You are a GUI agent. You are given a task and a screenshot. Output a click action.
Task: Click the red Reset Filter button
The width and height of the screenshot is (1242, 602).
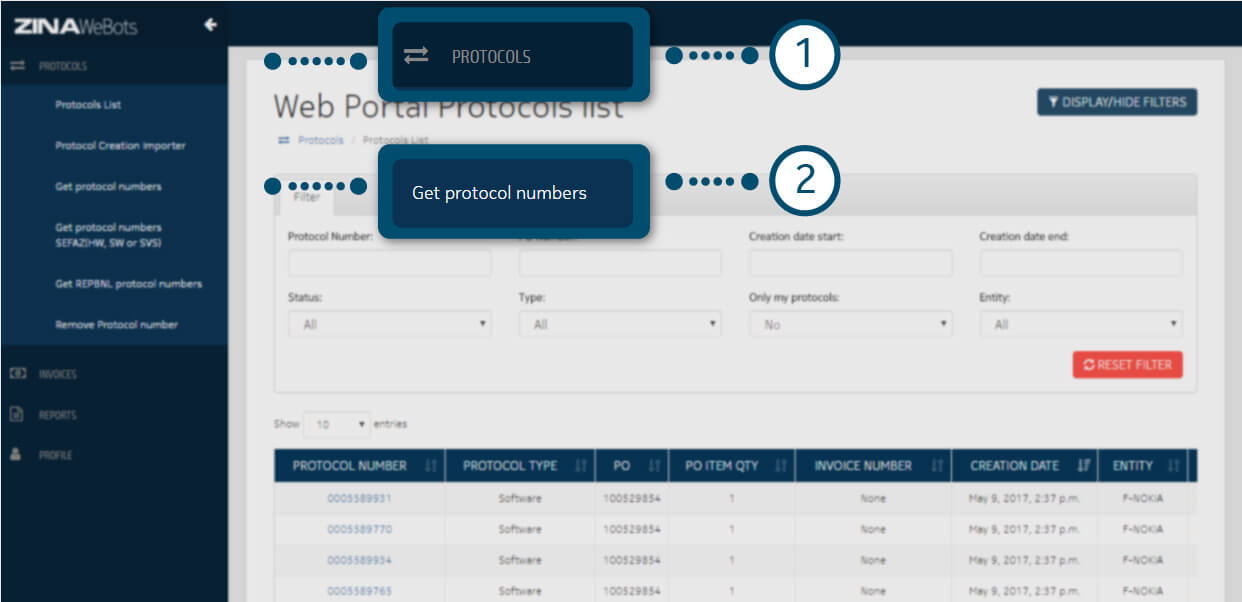pyautogui.click(x=1127, y=365)
